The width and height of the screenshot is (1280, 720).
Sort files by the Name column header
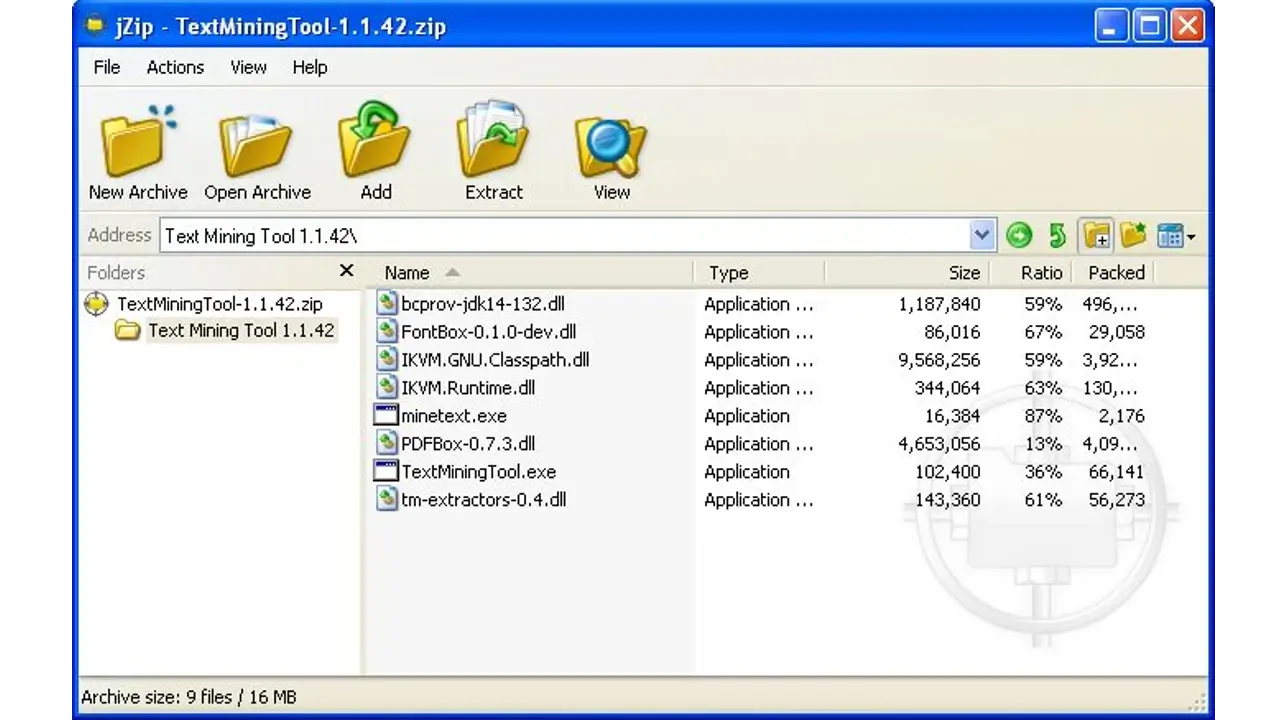[531, 272]
